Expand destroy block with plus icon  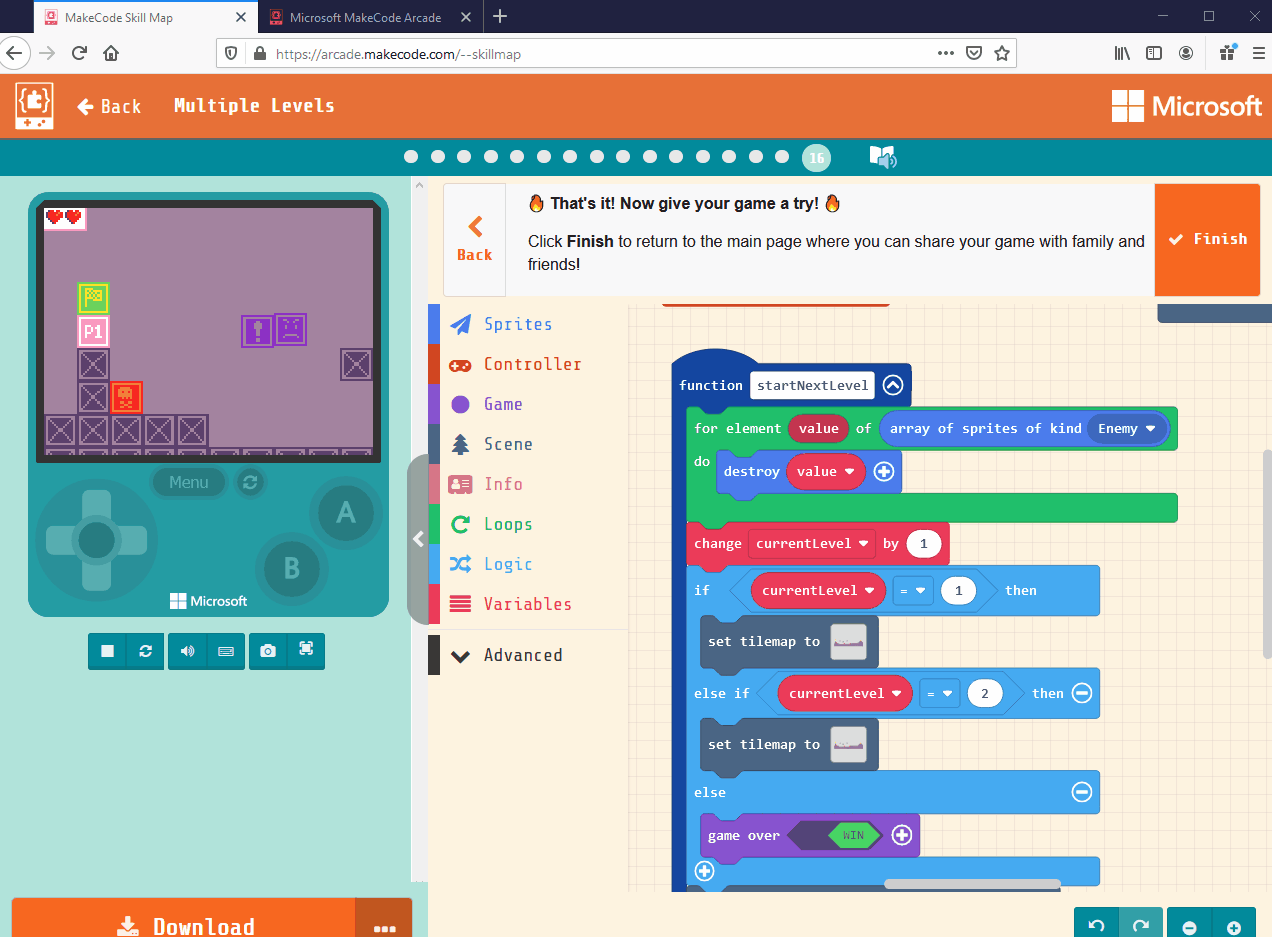coord(884,471)
